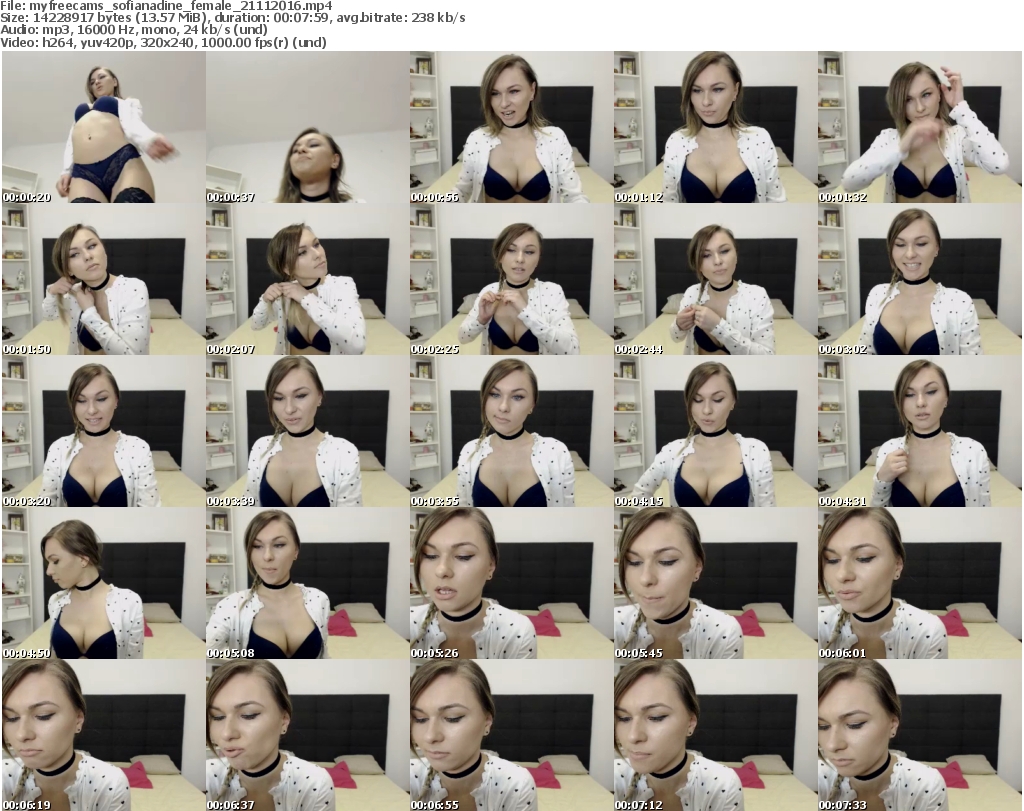Click the File name header line

click(x=167, y=6)
